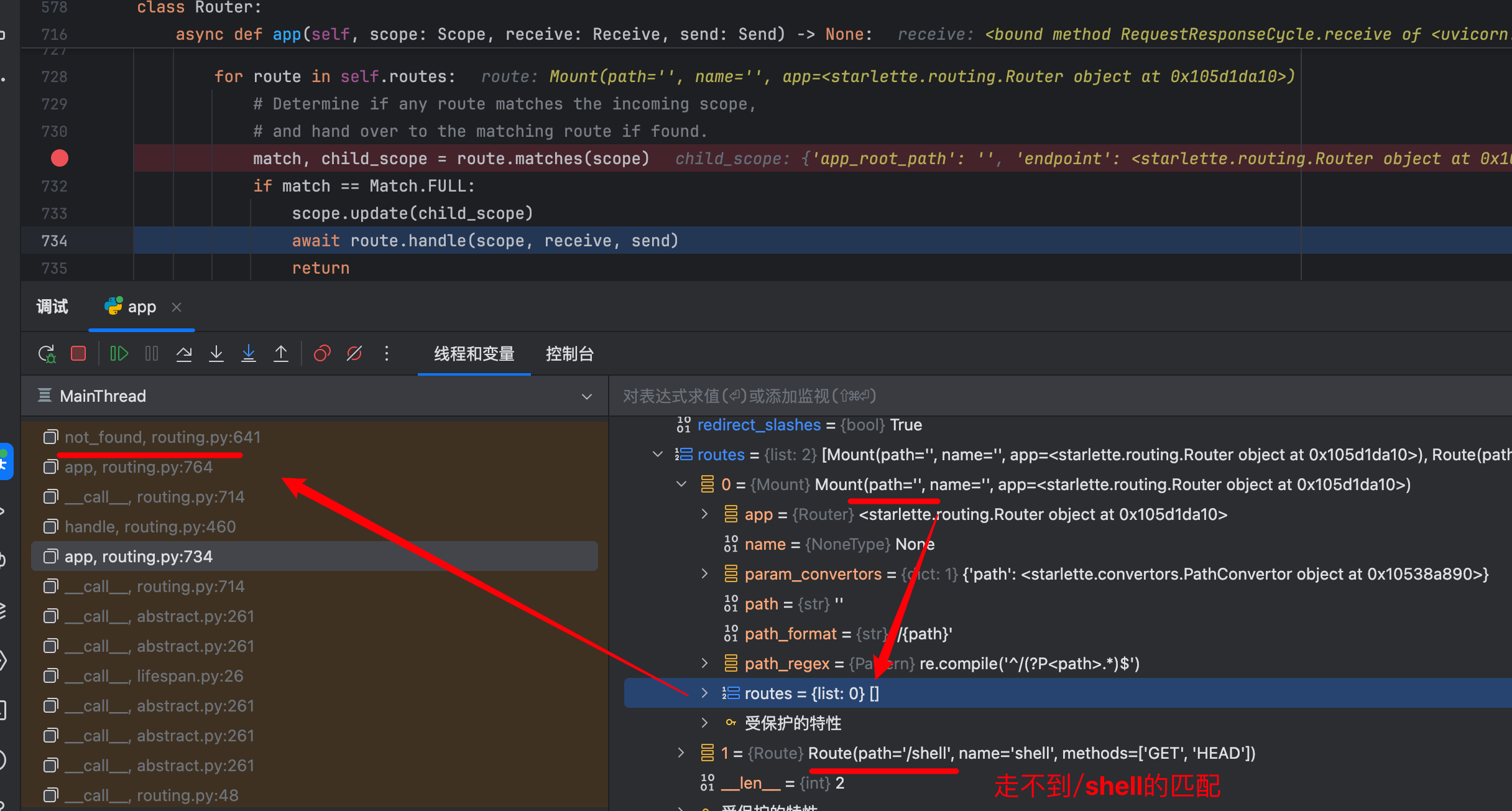The height and width of the screenshot is (811, 1512).
Task: Click the __len__ = 2 row
Action: 1067,783
